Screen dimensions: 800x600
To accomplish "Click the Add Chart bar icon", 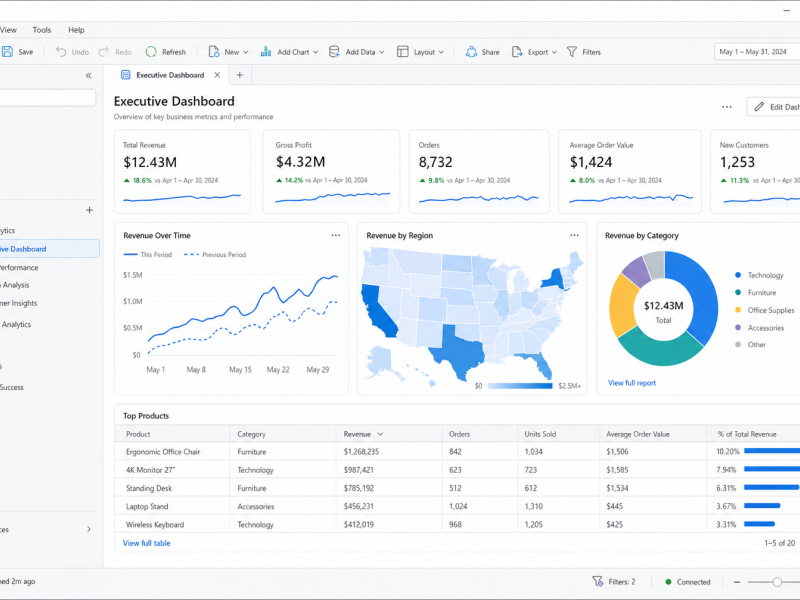I will (266, 52).
